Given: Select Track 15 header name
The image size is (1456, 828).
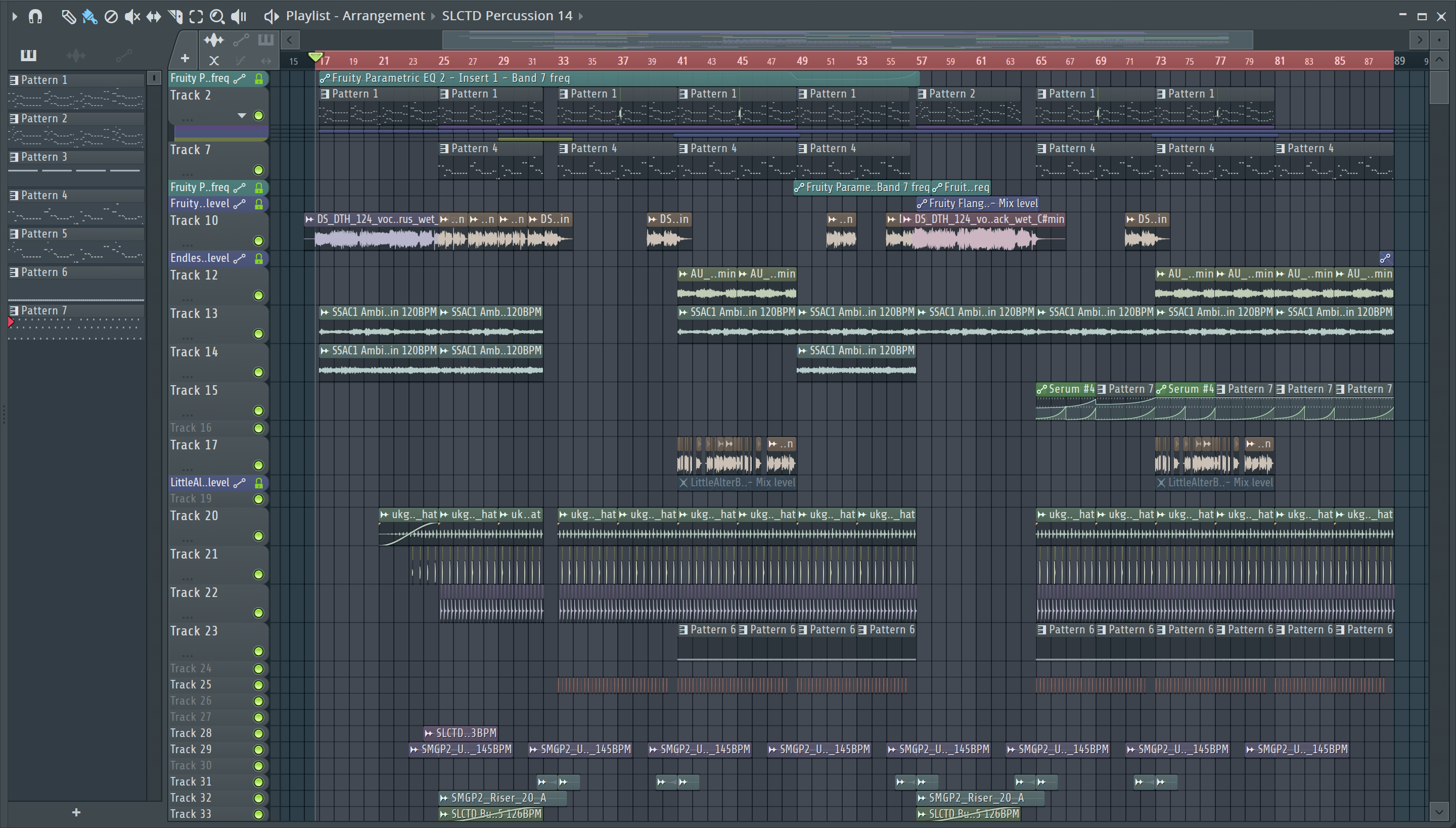Looking at the screenshot, I should click(194, 391).
